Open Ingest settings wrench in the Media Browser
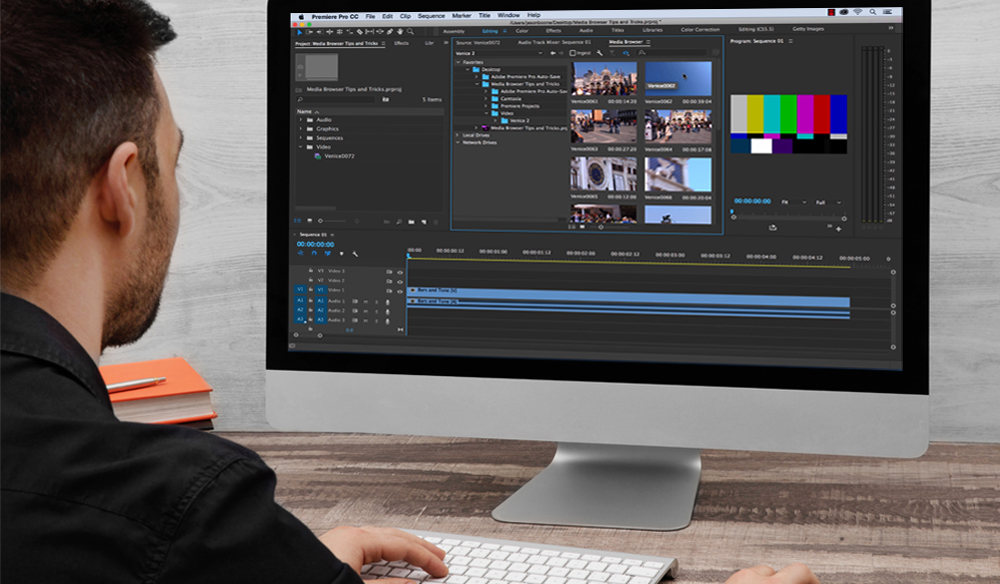Screen dimensions: 1000x584 pos(598,54)
